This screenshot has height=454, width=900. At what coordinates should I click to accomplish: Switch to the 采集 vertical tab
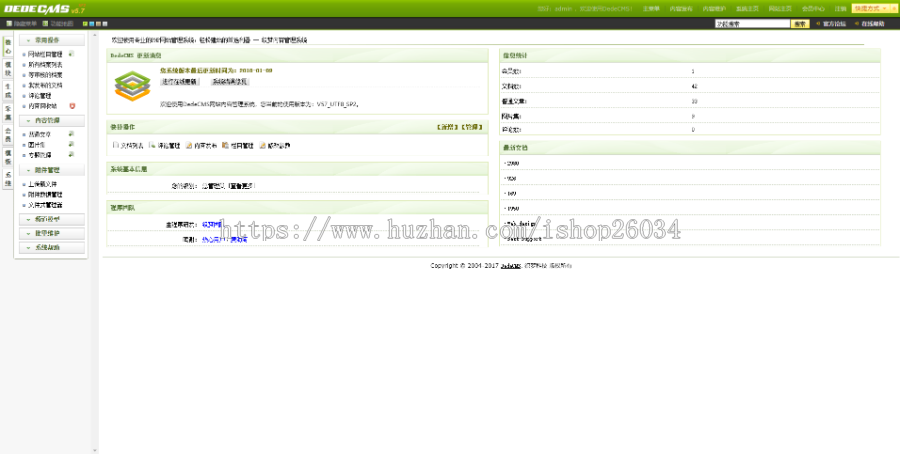[8, 112]
